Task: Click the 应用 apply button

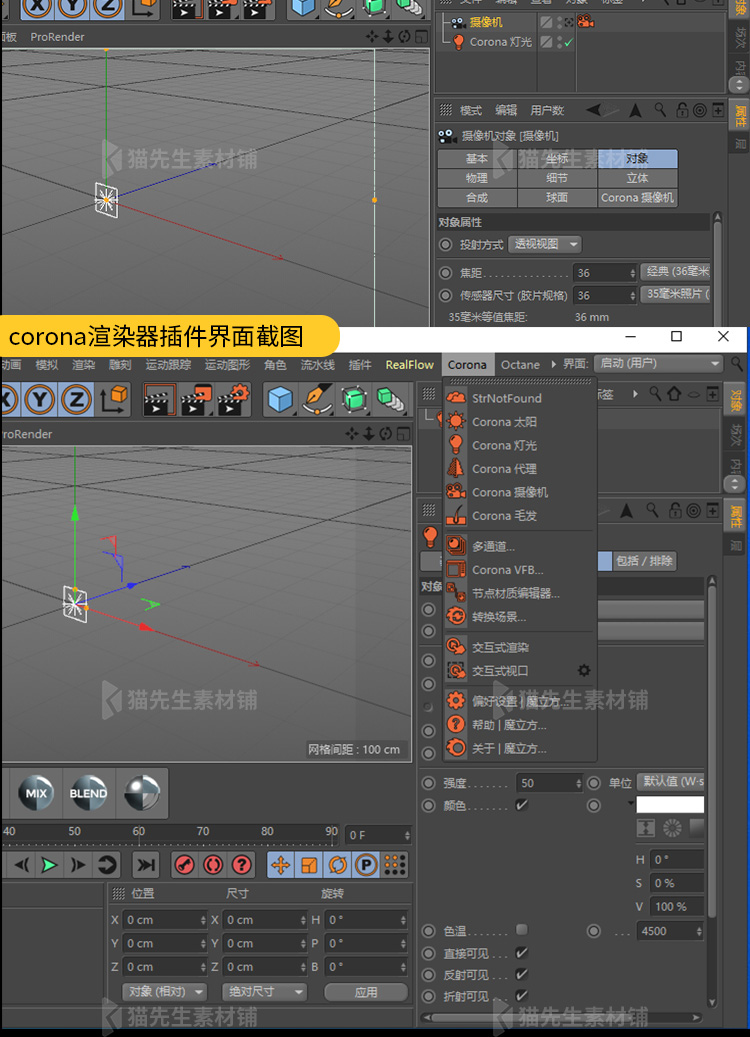Action: [x=366, y=992]
